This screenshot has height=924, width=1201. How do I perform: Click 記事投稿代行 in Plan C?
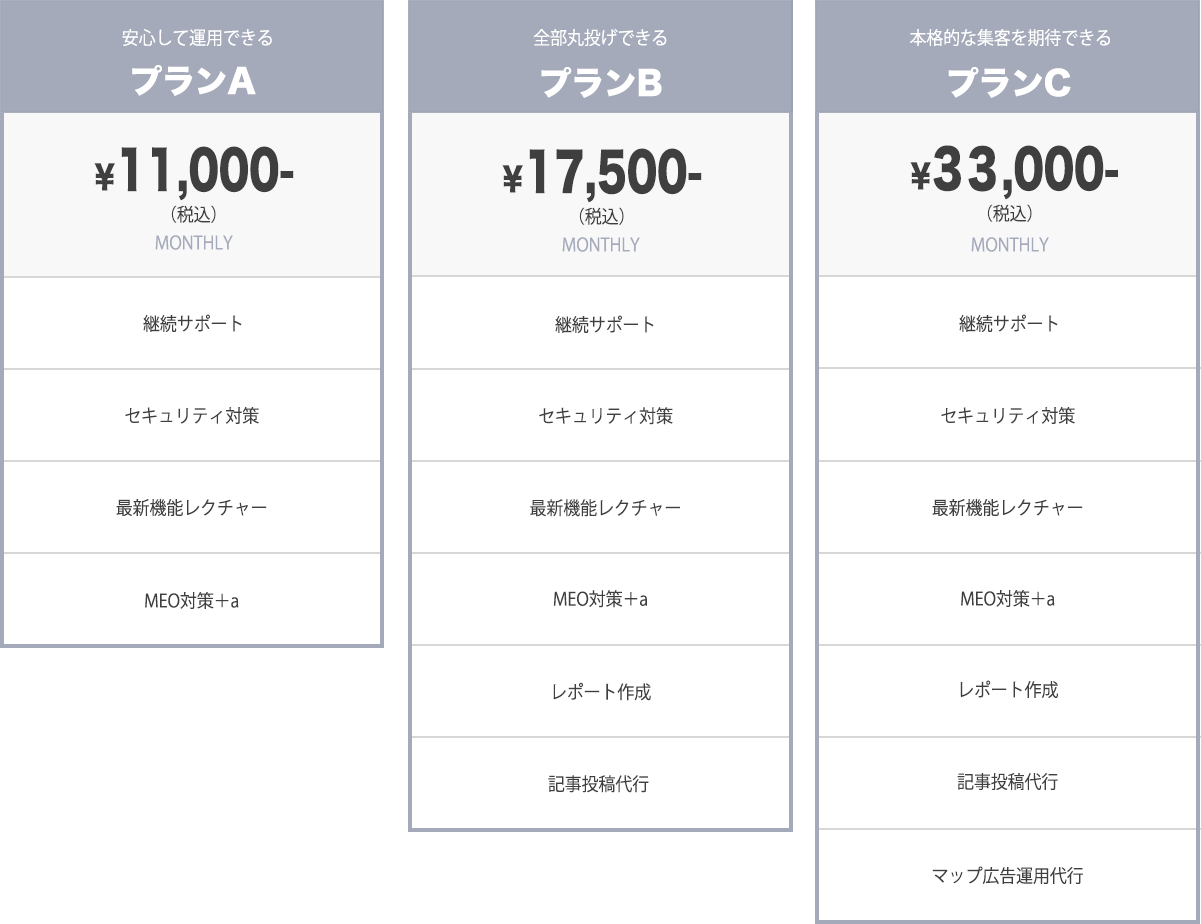(1009, 781)
